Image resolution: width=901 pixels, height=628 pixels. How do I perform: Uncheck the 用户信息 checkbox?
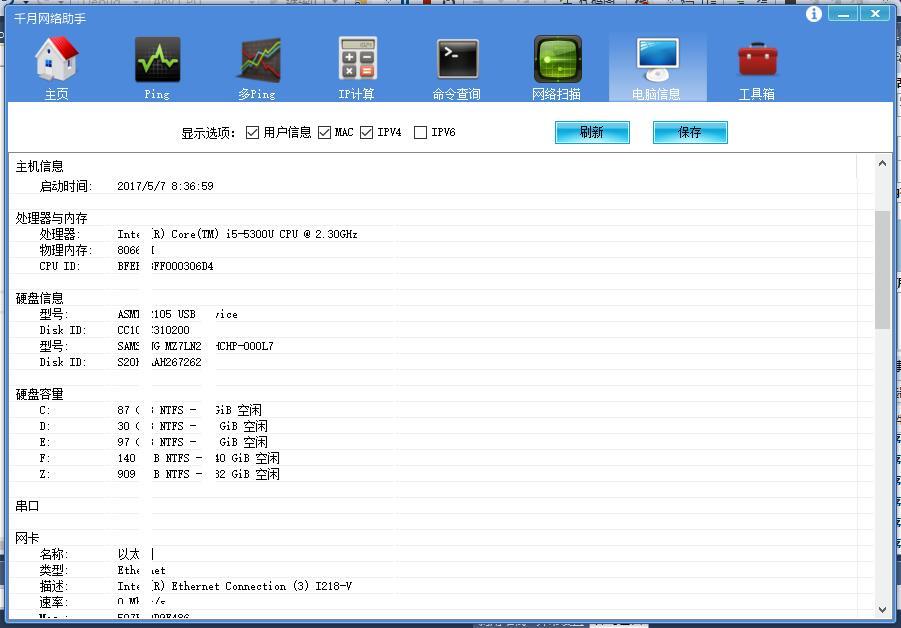tap(253, 132)
